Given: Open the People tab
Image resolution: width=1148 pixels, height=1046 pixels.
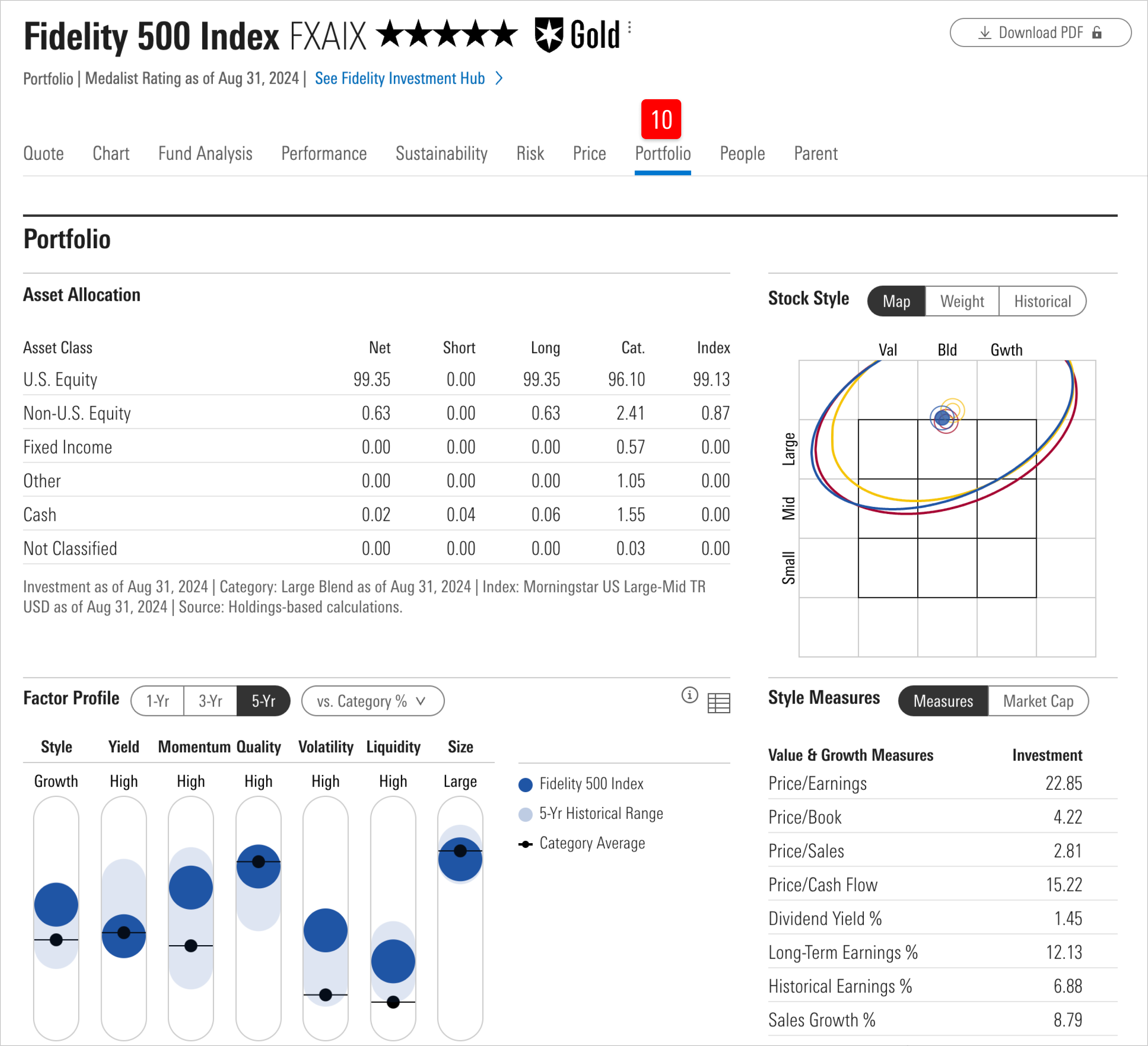Looking at the screenshot, I should click(x=742, y=153).
